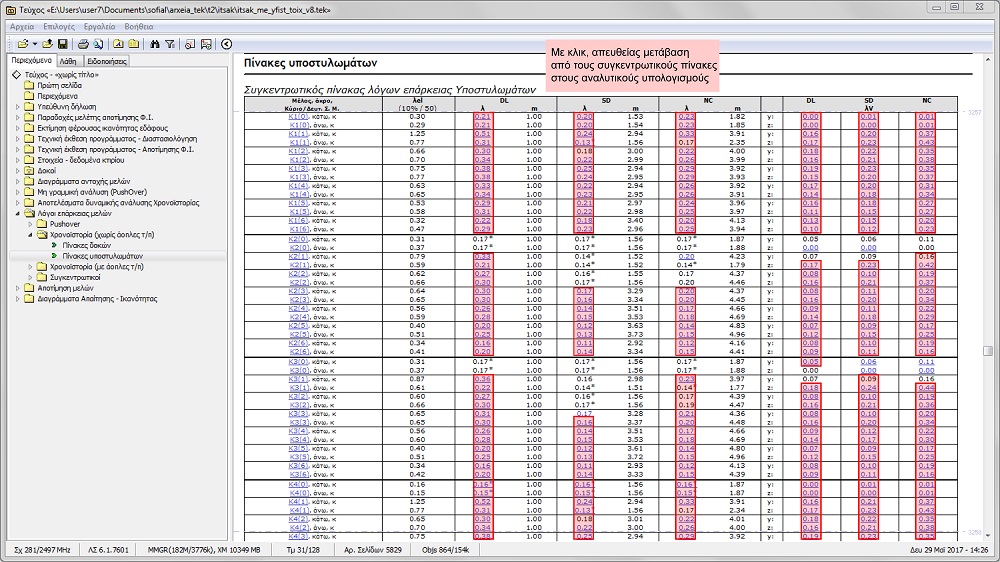Image resolution: width=1000 pixels, height=562 pixels.
Task: Click the flagged page icon with green check
Action: click(x=206, y=44)
